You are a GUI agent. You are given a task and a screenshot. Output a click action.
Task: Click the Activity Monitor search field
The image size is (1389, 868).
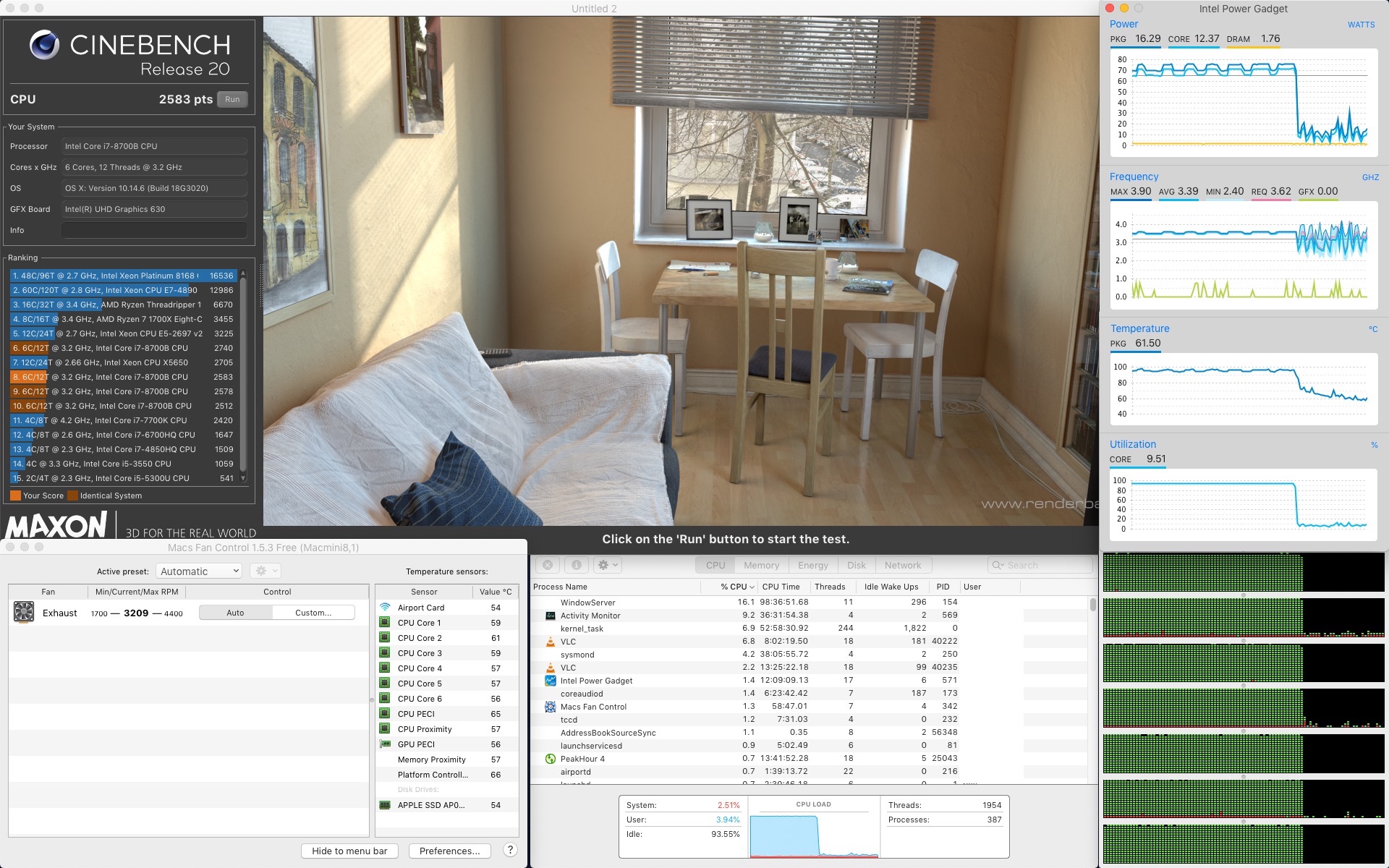tap(1040, 565)
